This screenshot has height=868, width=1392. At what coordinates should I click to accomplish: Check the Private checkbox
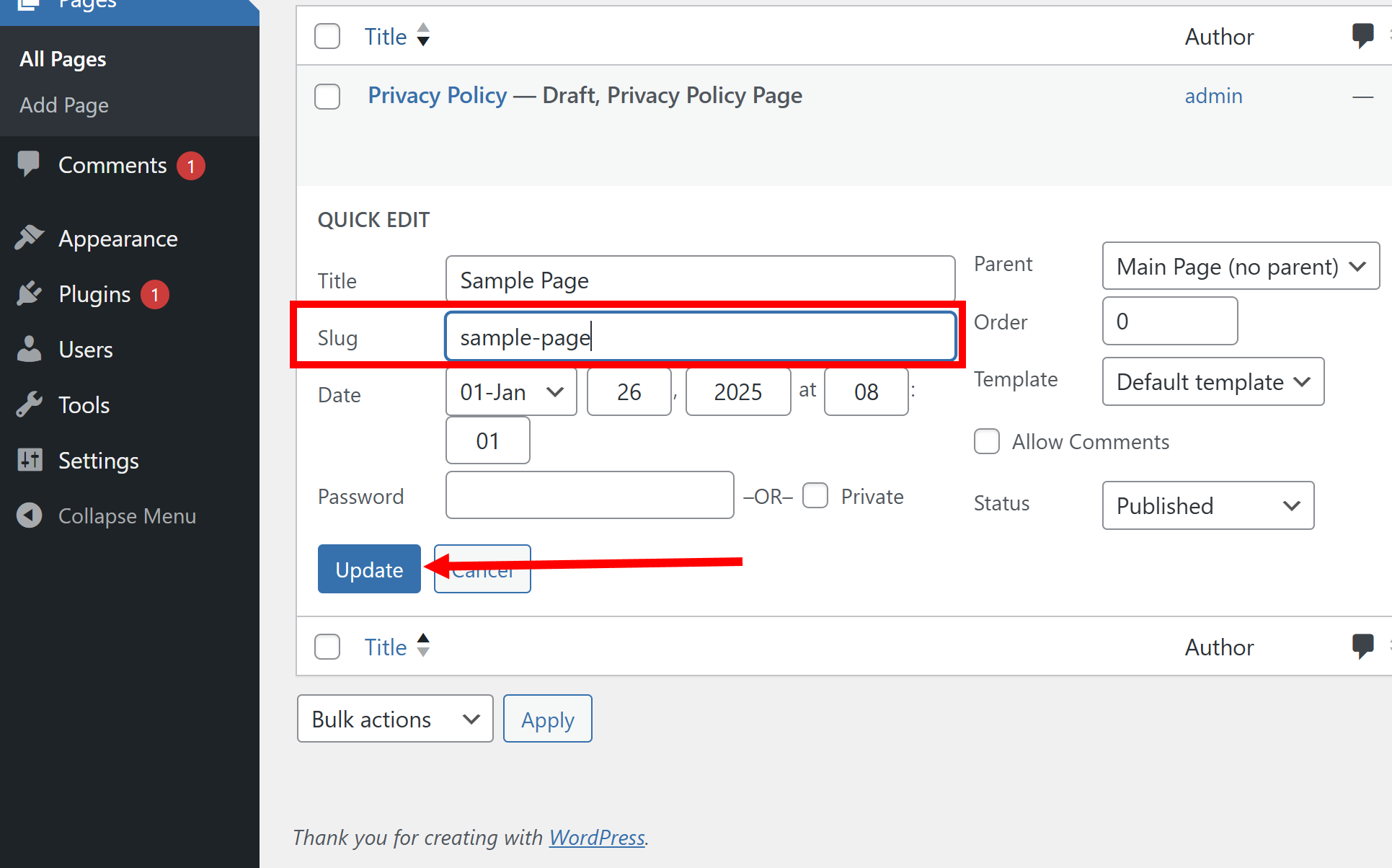pos(815,496)
